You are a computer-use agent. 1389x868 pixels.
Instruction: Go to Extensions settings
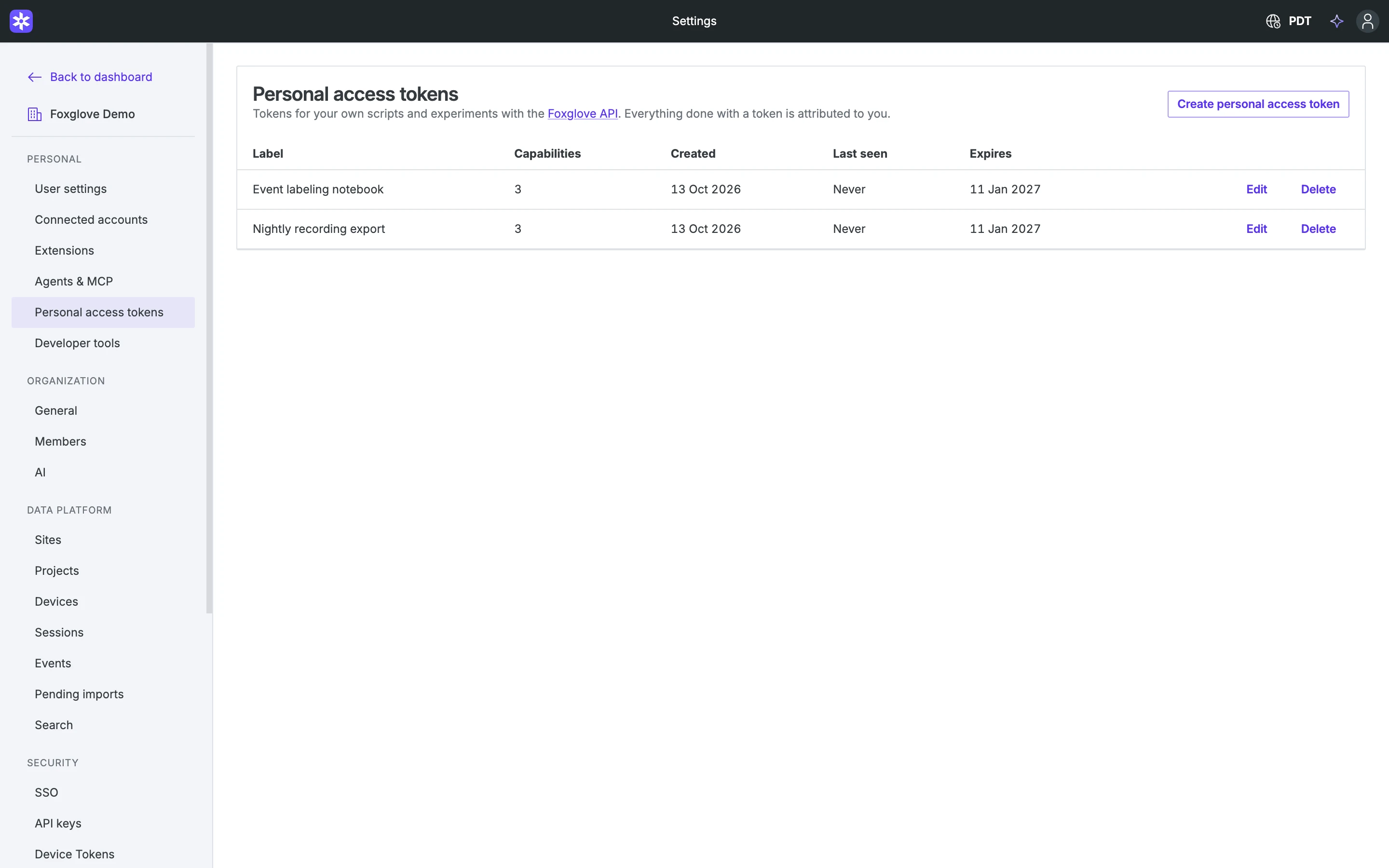coord(103,251)
